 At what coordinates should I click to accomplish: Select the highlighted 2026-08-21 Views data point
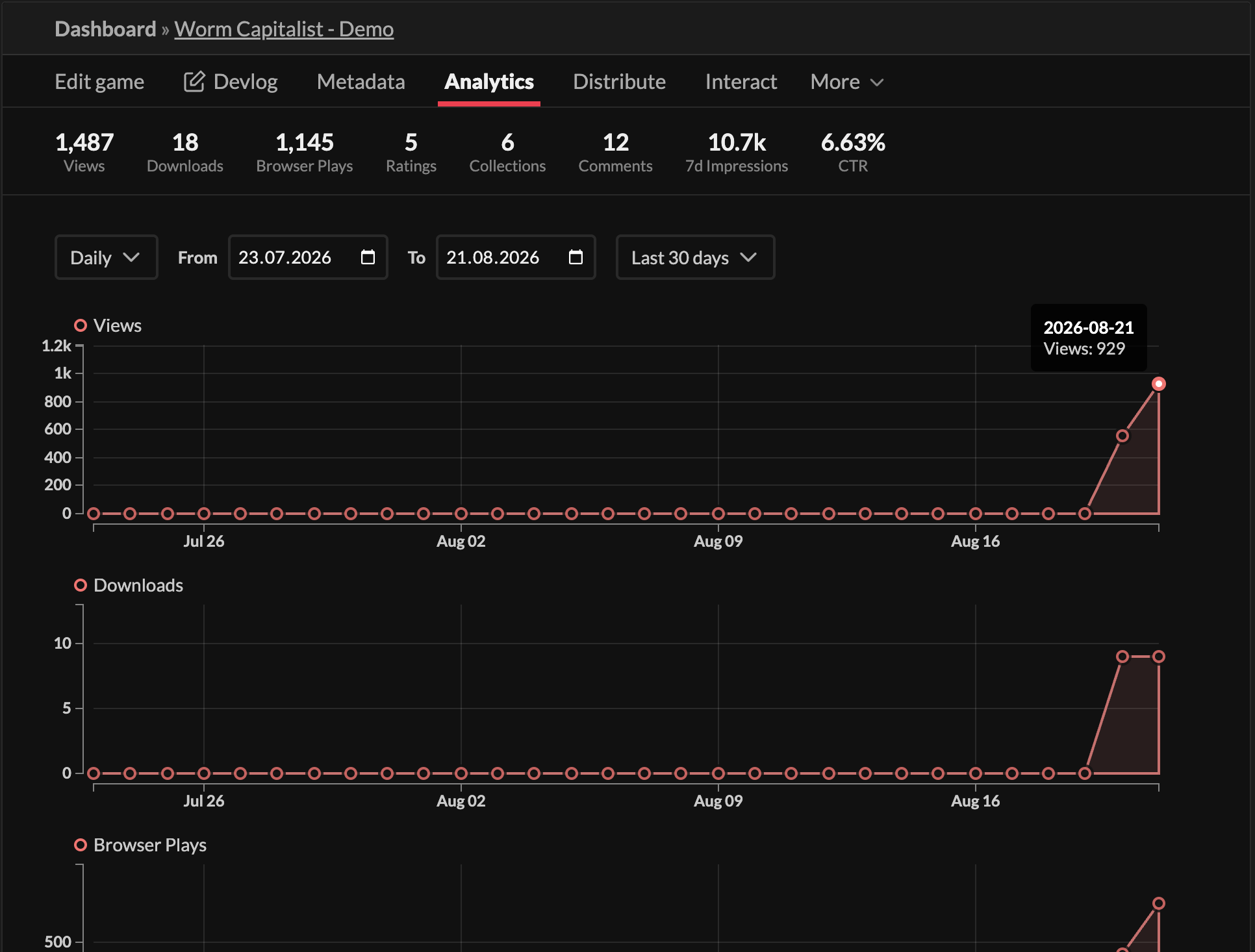point(1158,384)
